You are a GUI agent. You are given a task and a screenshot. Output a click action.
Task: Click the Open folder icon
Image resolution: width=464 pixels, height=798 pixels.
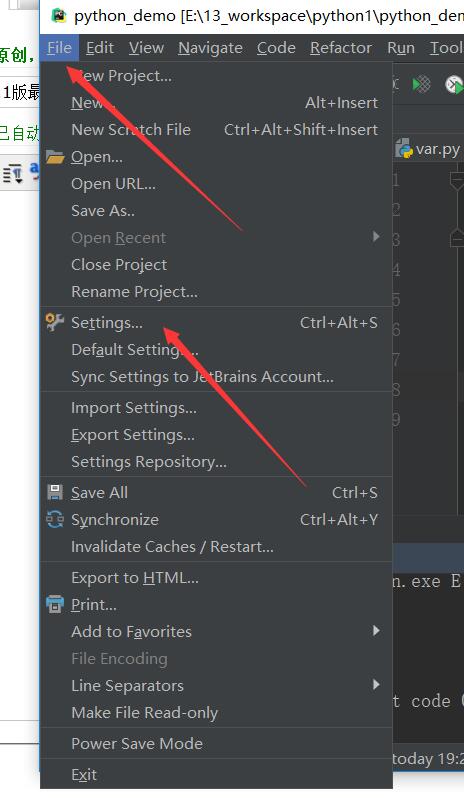pyautogui.click(x=55, y=157)
